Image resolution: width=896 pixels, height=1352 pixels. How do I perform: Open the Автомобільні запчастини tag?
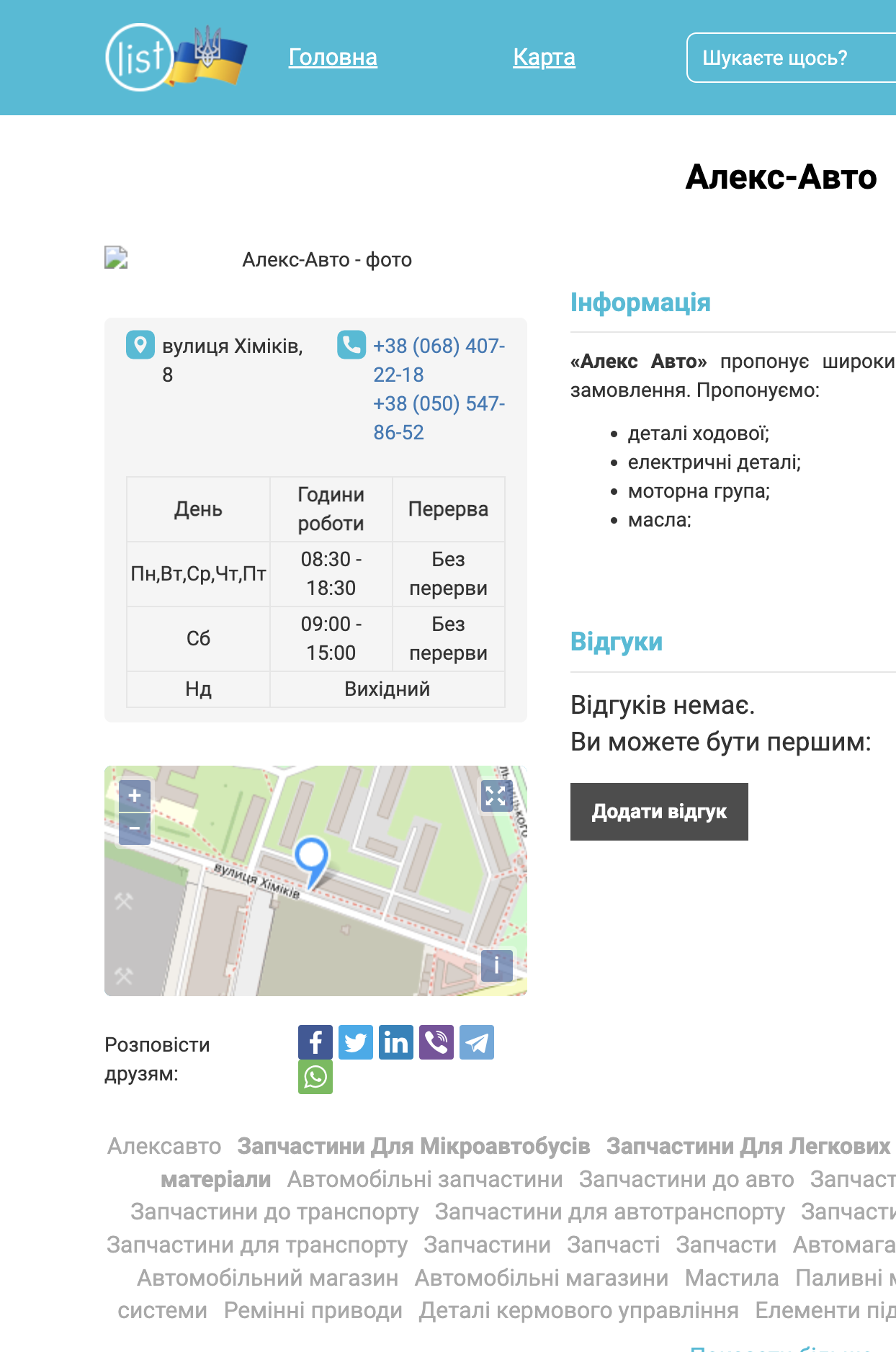click(425, 1179)
